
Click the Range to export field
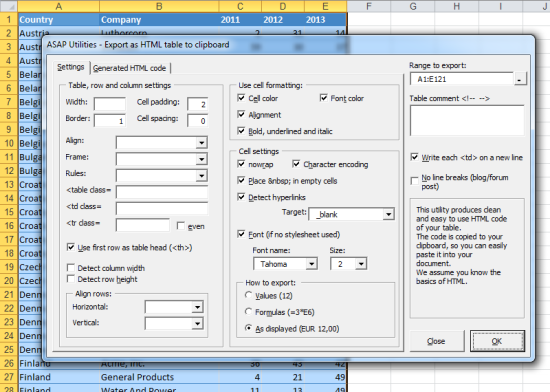[462, 79]
